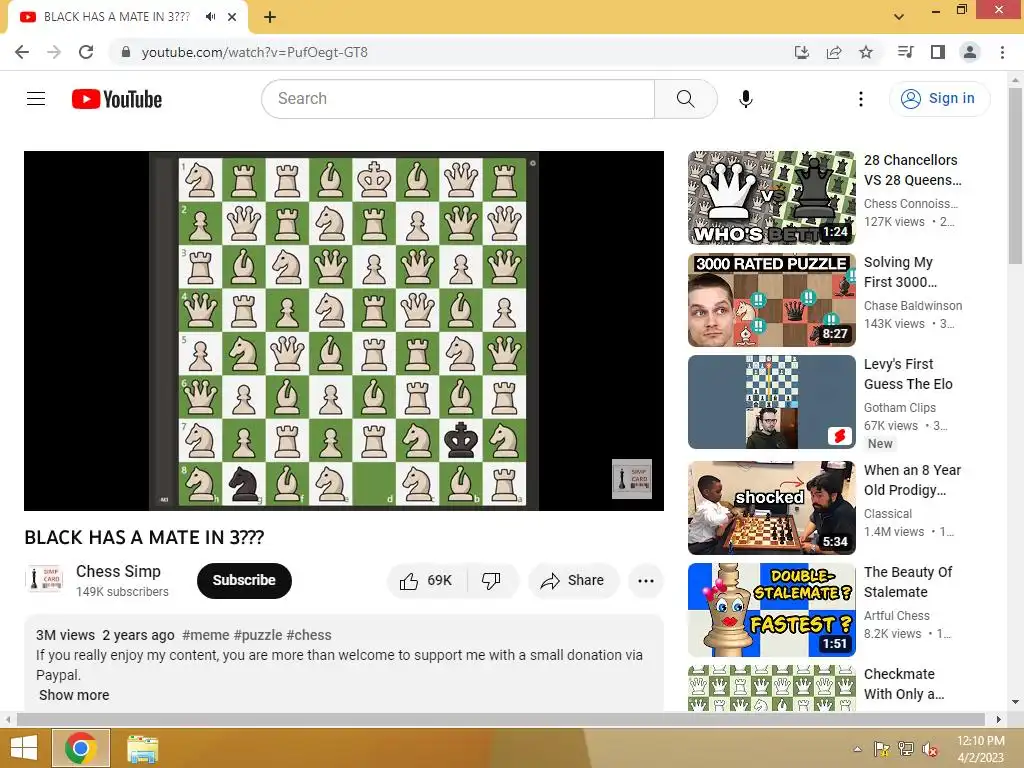Open The Beauty Of Stalemate title
The height and width of the screenshot is (768, 1024).
click(908, 582)
